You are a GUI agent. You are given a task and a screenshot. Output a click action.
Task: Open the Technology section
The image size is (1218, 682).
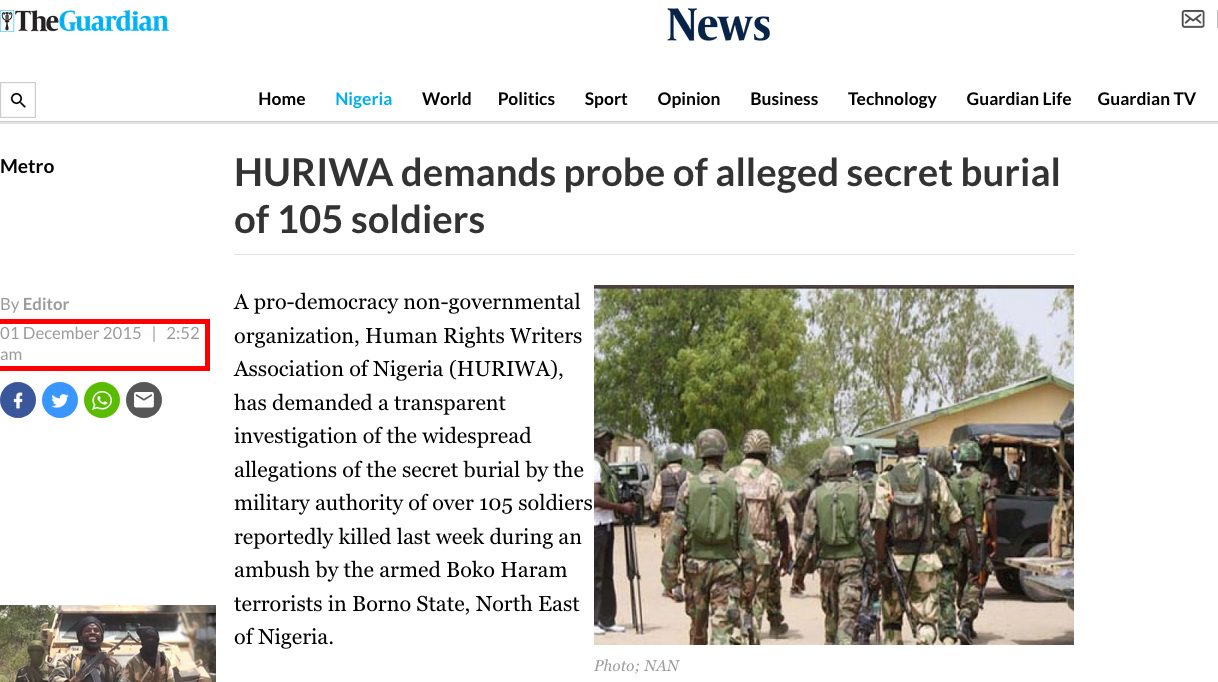892,99
